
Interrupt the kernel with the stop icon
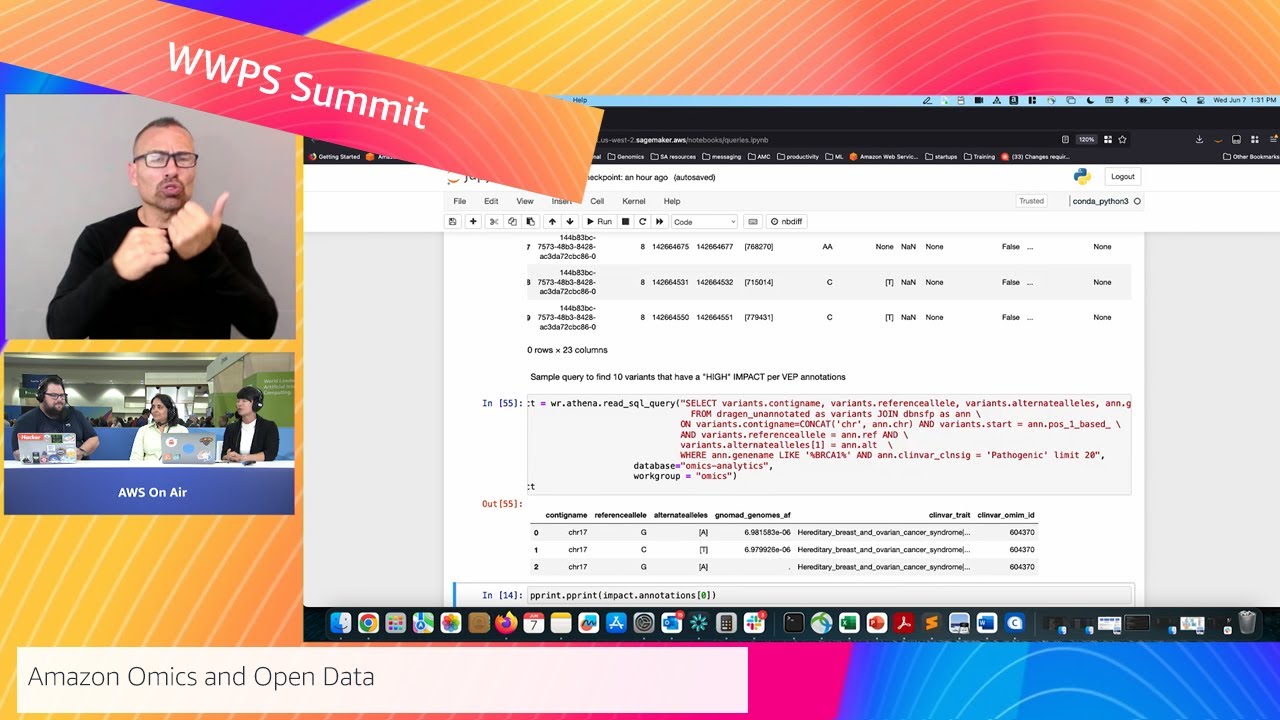click(x=626, y=222)
